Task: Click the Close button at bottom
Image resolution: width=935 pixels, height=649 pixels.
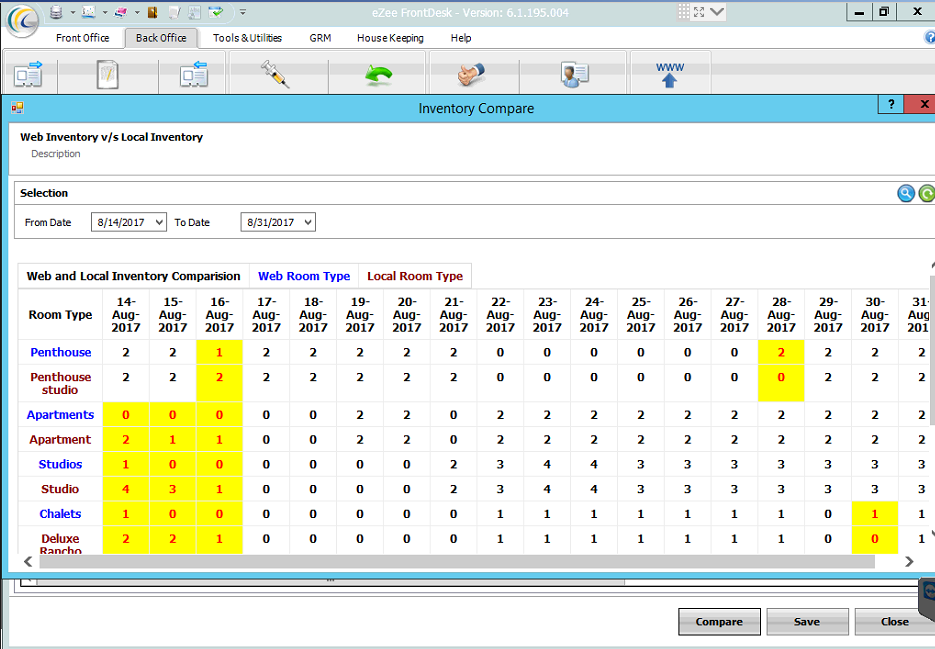Action: click(894, 622)
